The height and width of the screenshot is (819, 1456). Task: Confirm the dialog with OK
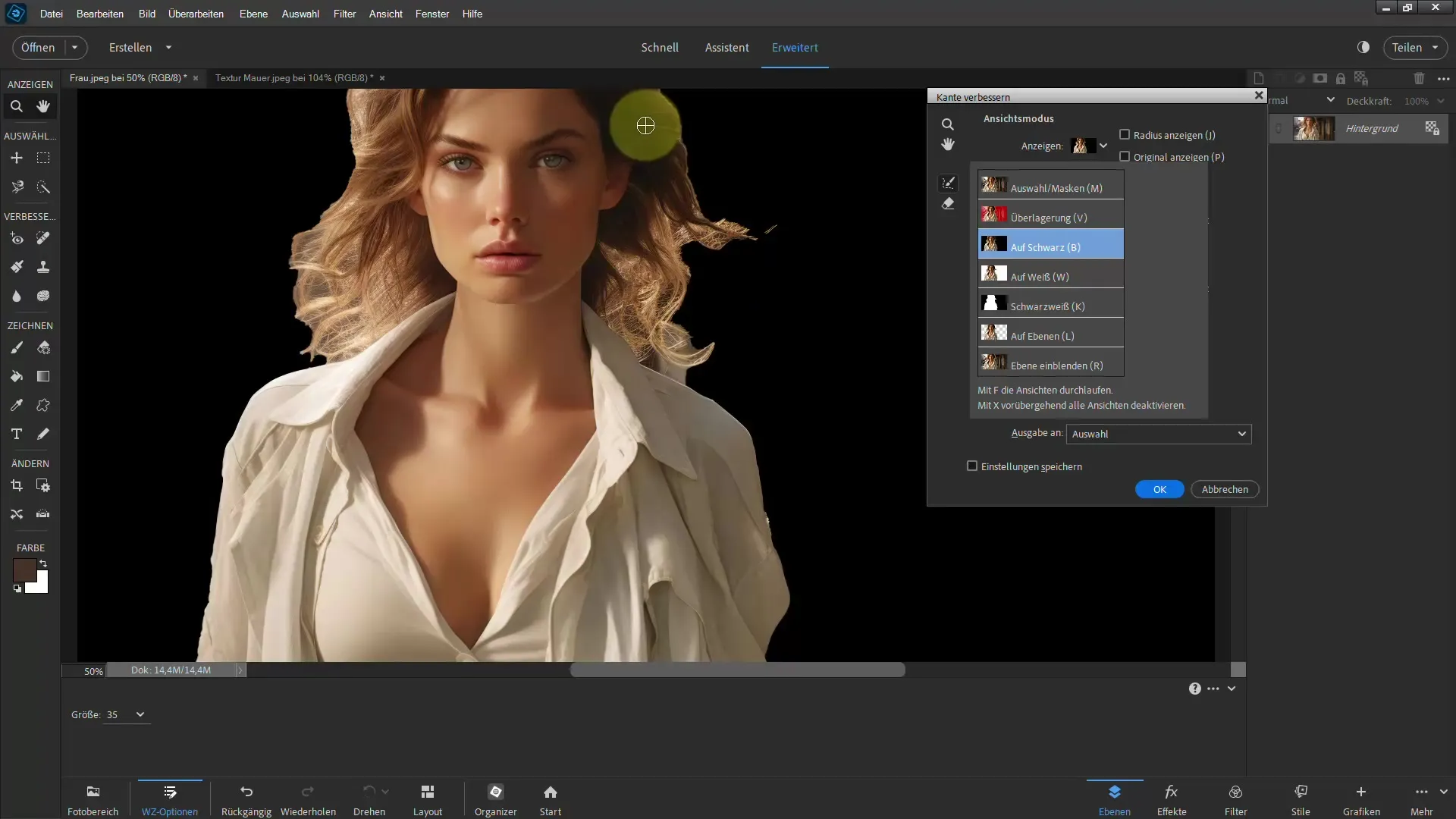[x=1159, y=490]
